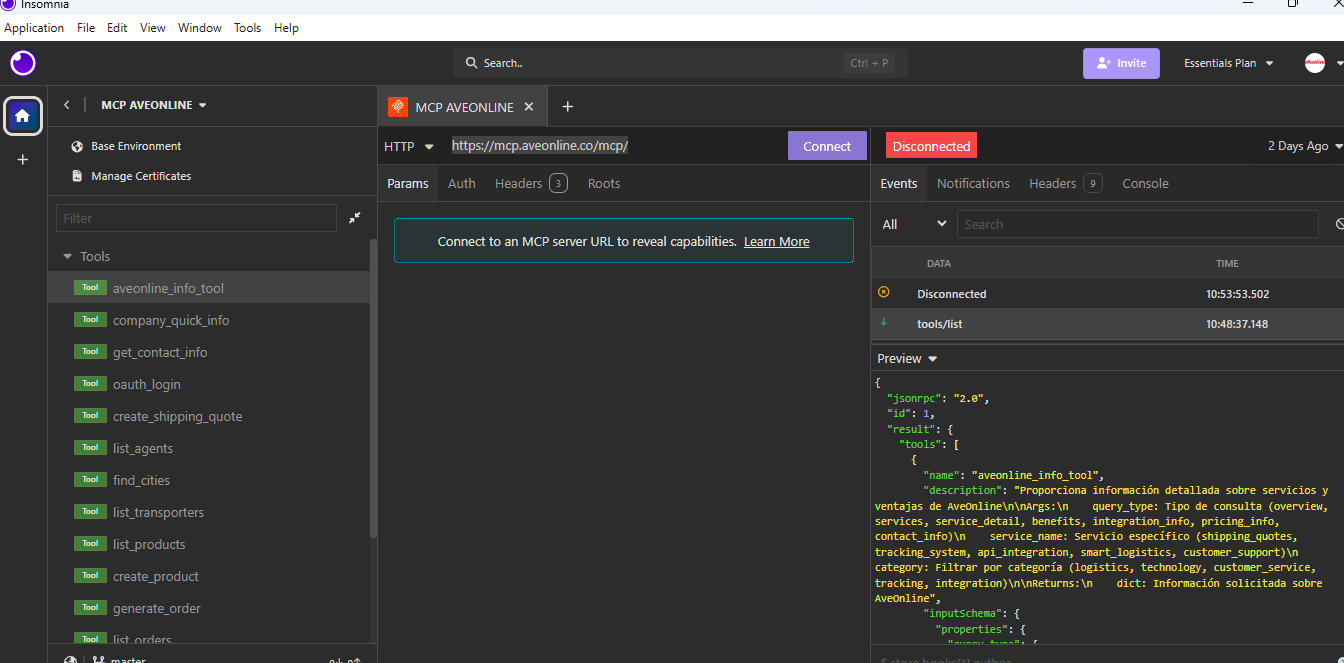Collapse the Tools tree section
The width and height of the screenshot is (1344, 663).
pyautogui.click(x=68, y=256)
